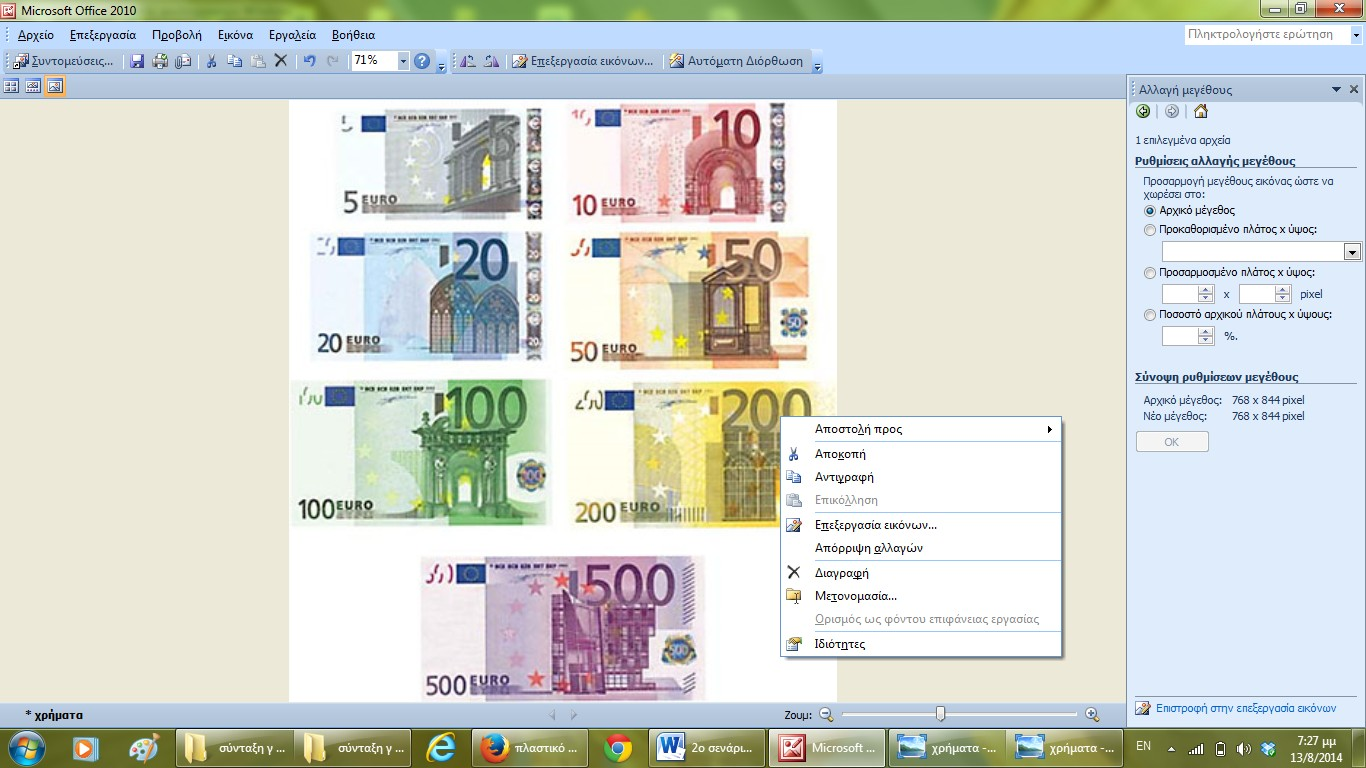The image size is (1366, 768).
Task: Click the Πληκτρολογήστε ερώτηση help search box
Action: [x=1266, y=34]
